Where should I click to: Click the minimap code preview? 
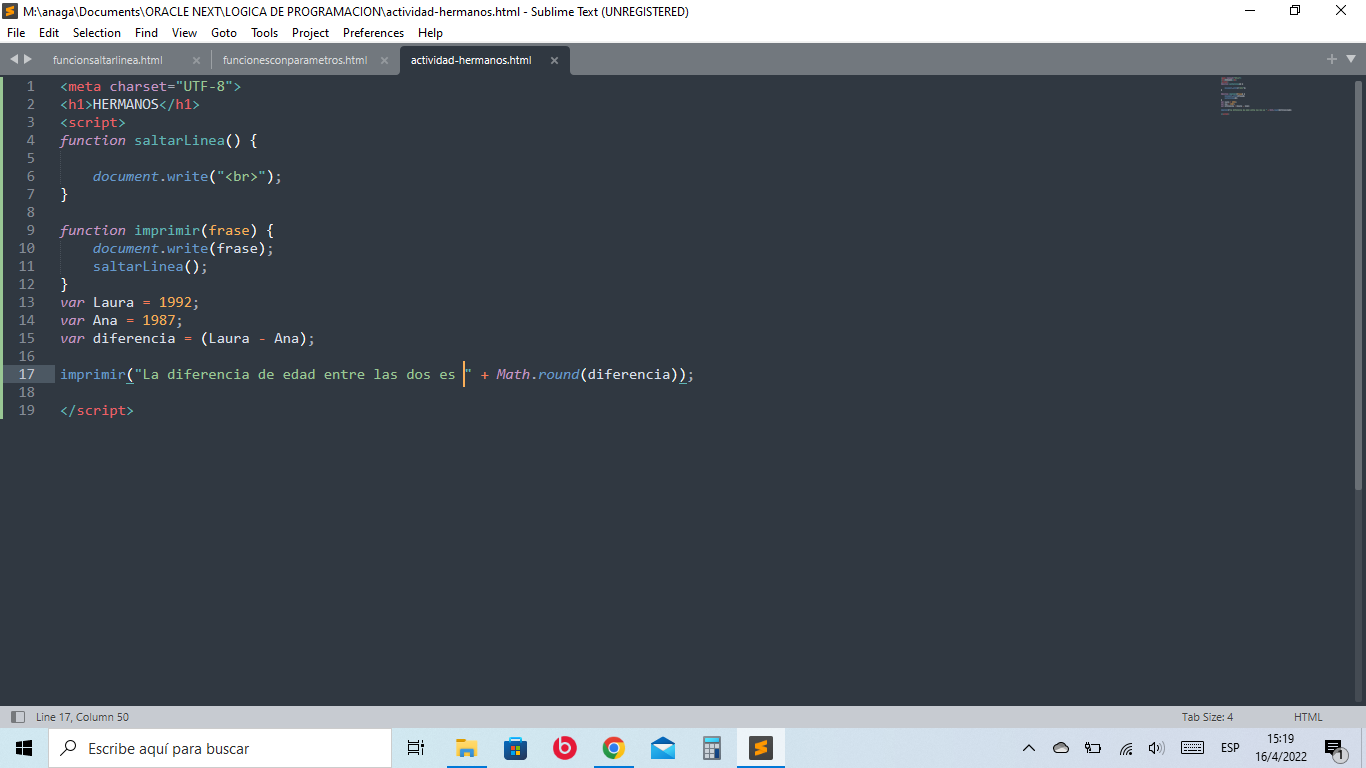pyautogui.click(x=1255, y=95)
